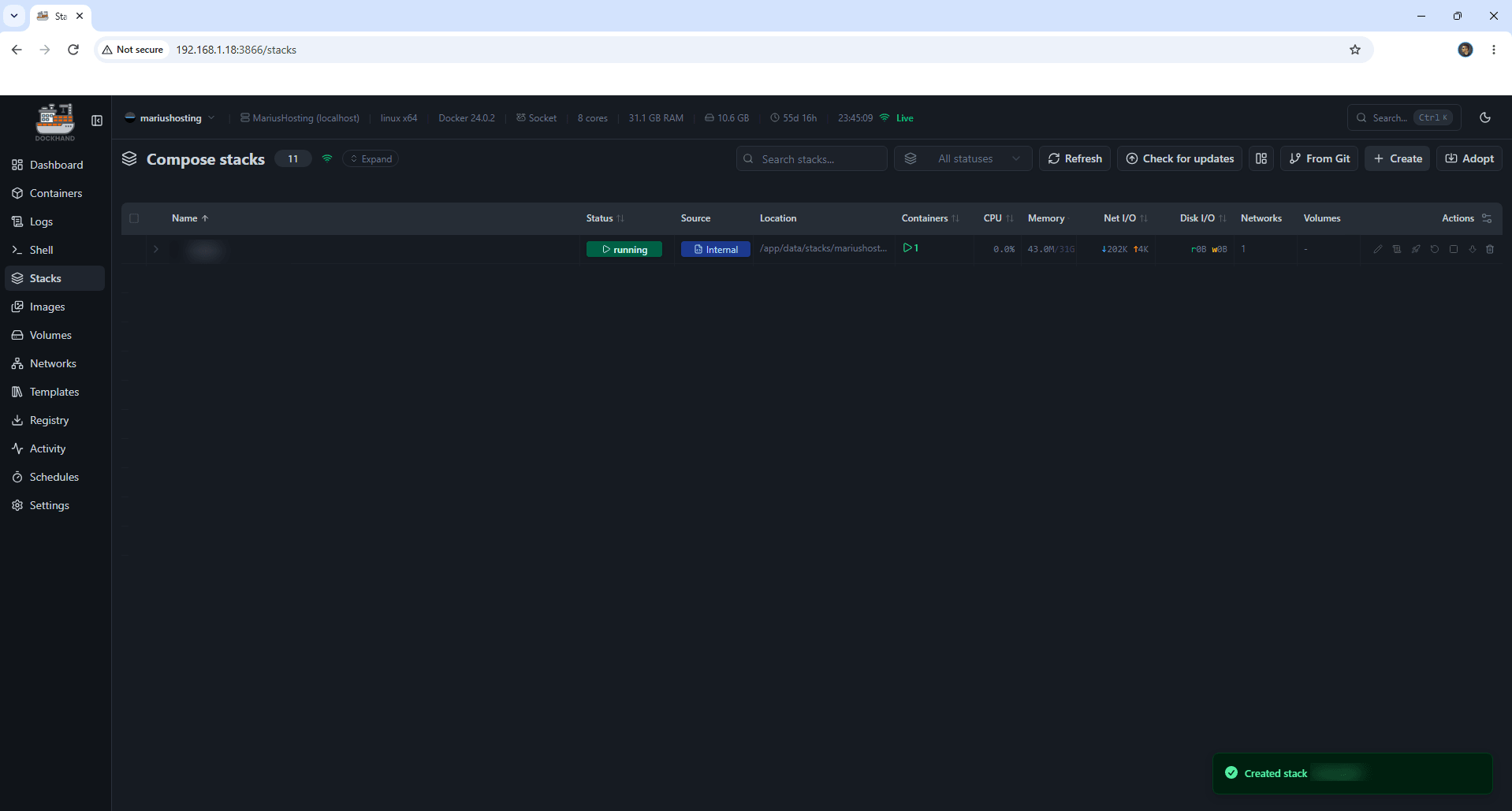Sort by CPU column
This screenshot has height=811, width=1512.
998,218
